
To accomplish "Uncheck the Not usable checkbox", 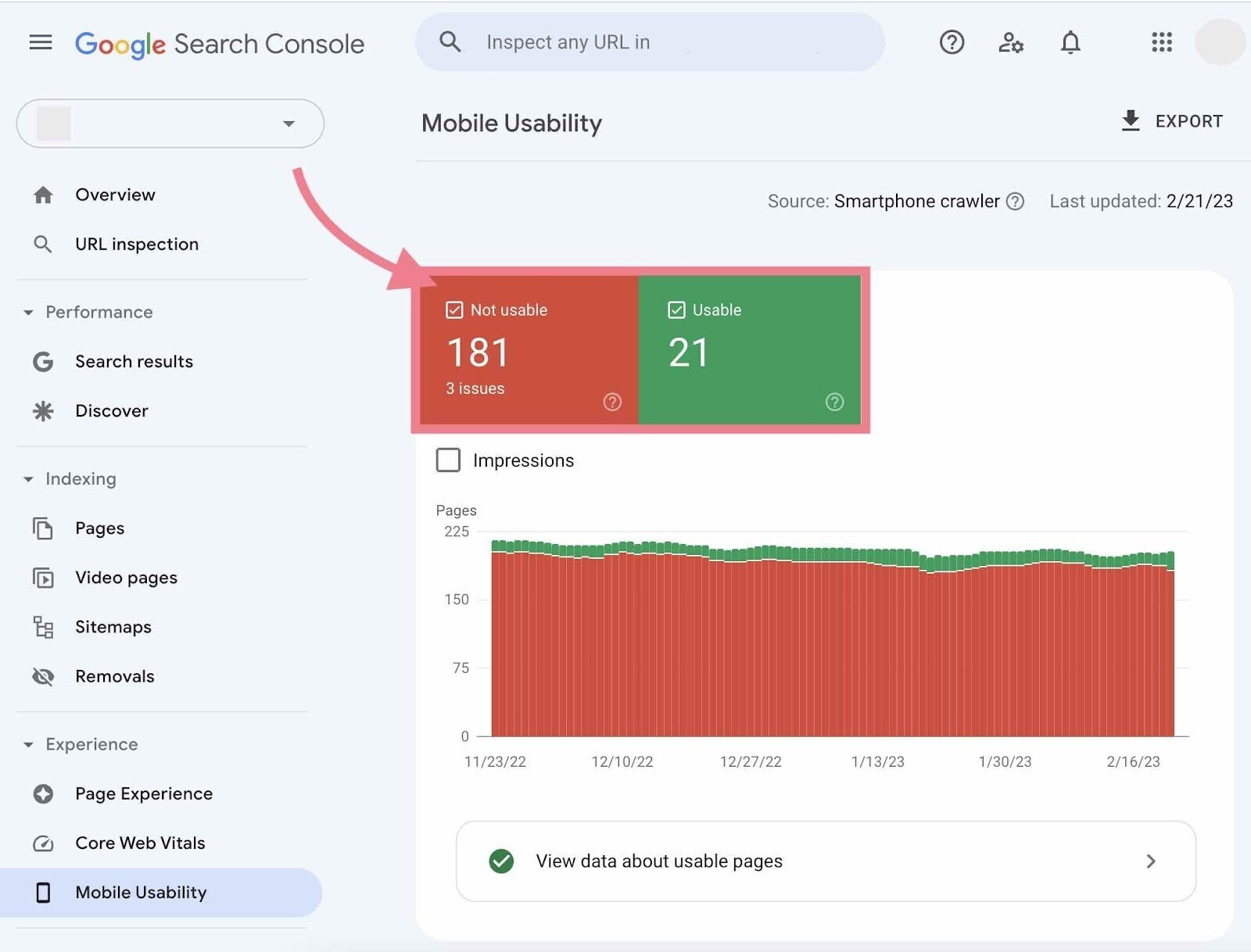I will [x=454, y=310].
